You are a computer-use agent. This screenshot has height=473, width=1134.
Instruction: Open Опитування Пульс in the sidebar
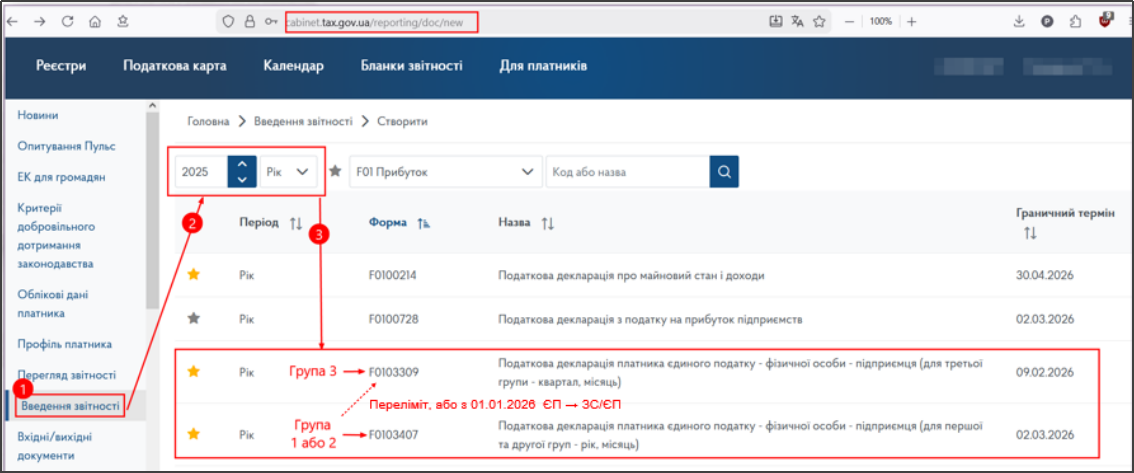coord(67,146)
